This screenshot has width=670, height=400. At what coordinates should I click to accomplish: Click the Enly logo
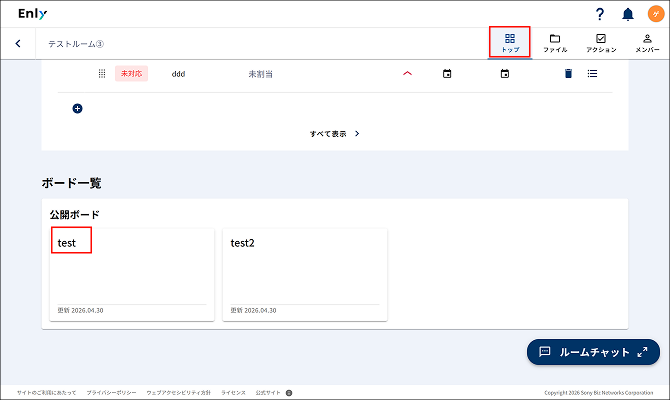[x=32, y=14]
